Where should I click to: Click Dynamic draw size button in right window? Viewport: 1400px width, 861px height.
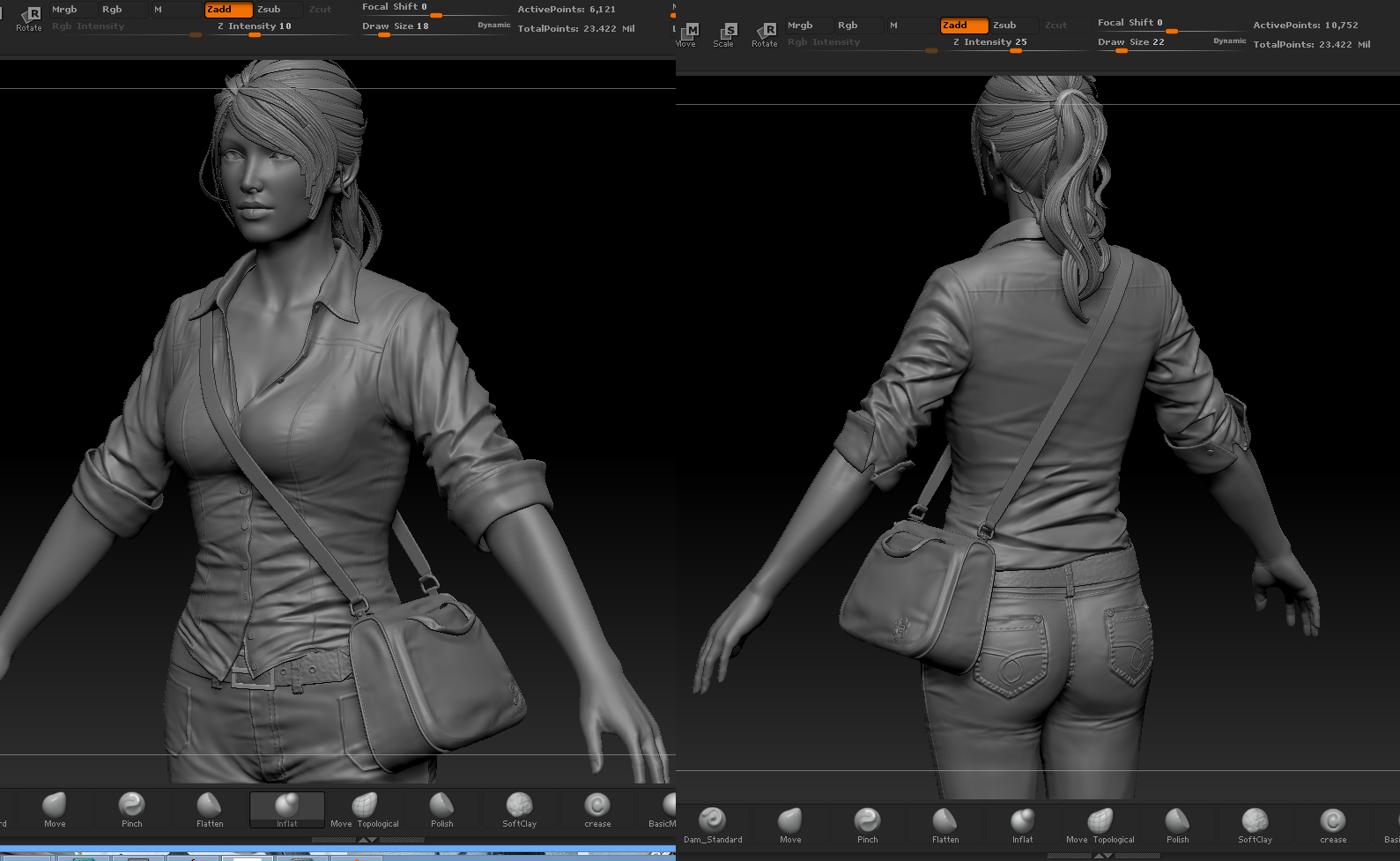pyautogui.click(x=1229, y=41)
